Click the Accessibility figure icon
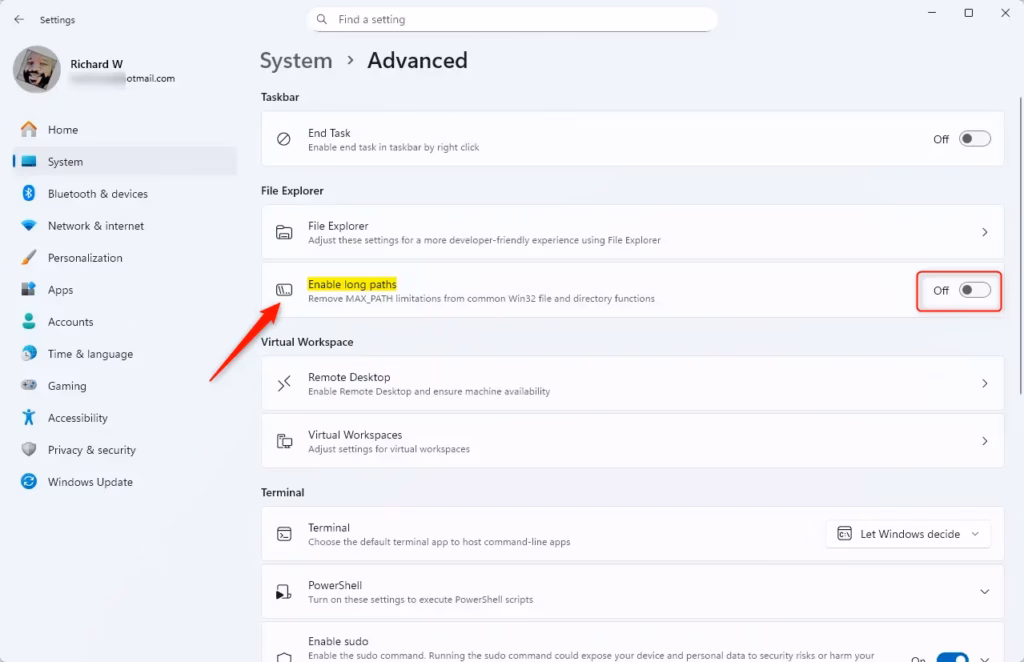The width and height of the screenshot is (1024, 662). 29,417
